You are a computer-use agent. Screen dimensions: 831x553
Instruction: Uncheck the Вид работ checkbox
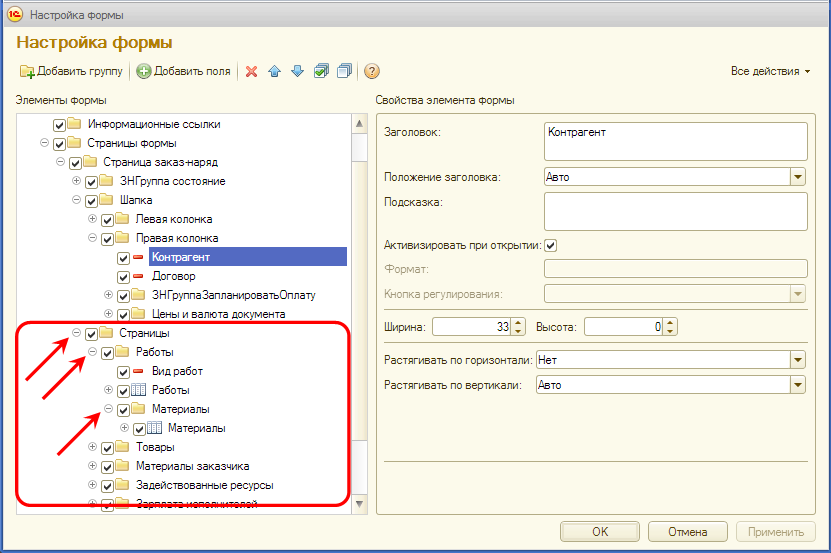tap(123, 372)
